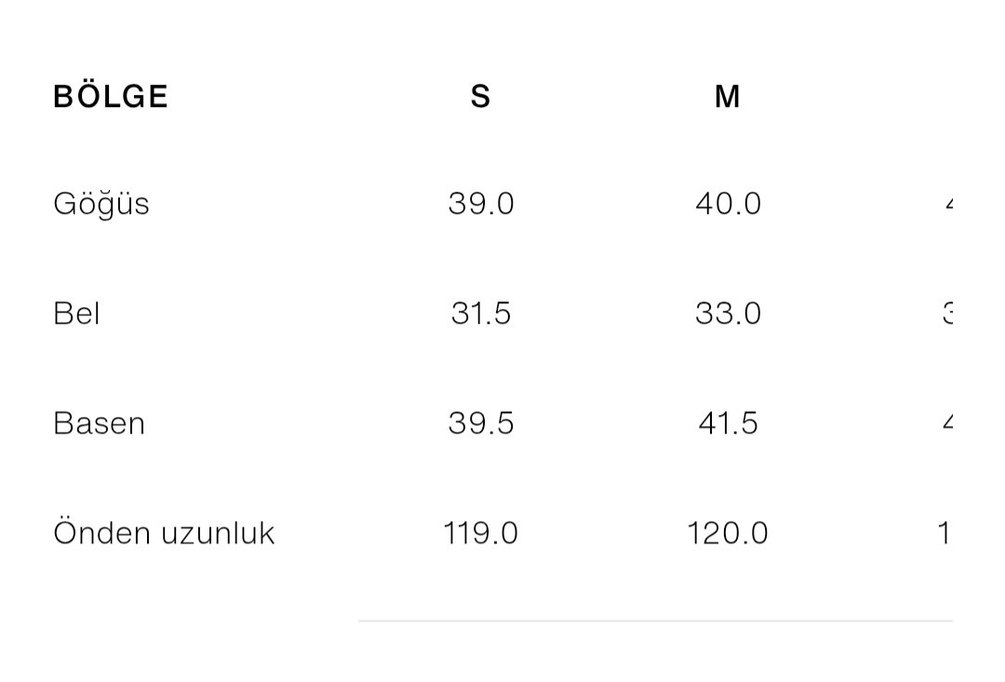
Task: Click the cut-off Önden uzunluk value at right
Action: point(943,533)
